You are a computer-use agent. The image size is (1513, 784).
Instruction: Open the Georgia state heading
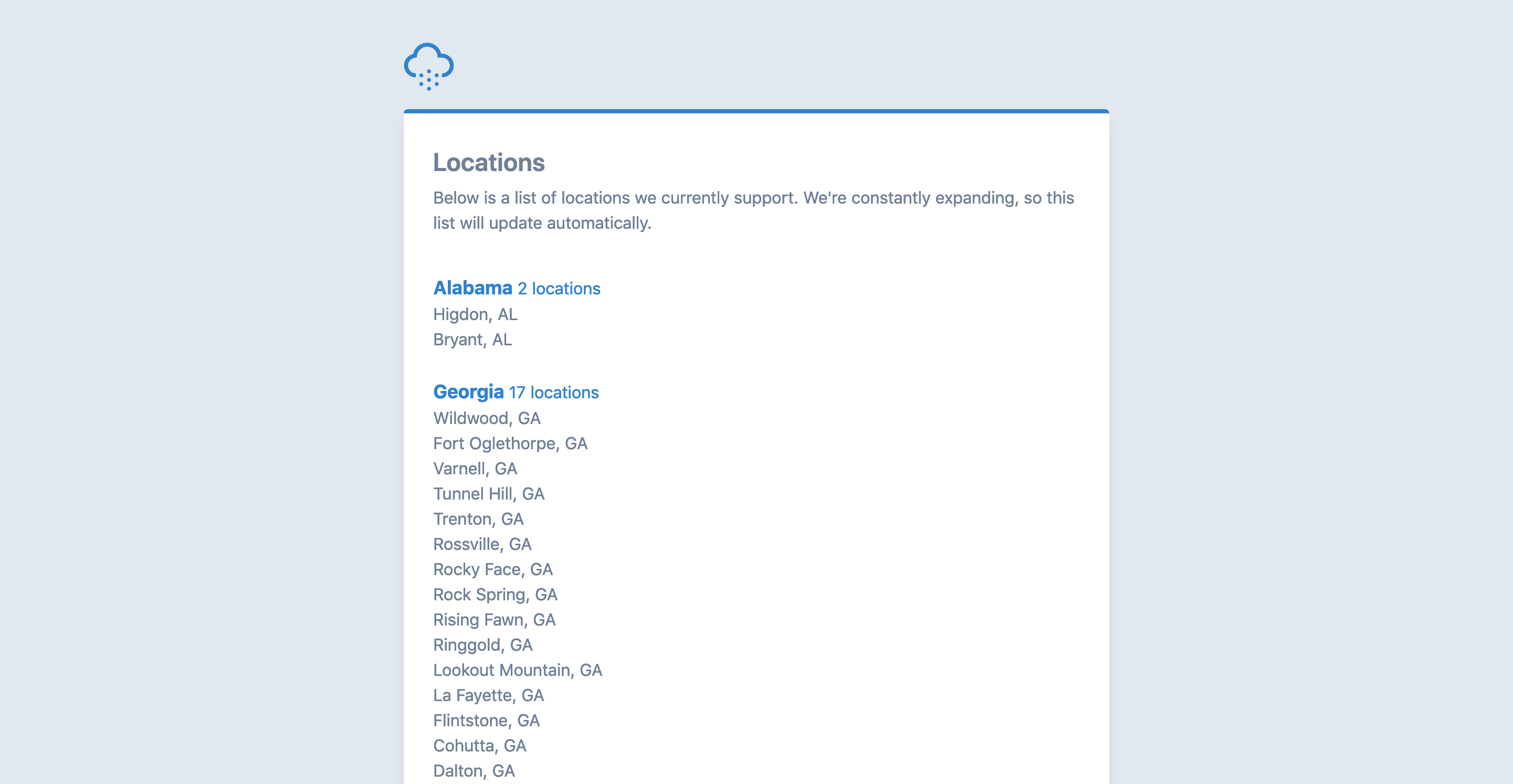[x=468, y=391]
